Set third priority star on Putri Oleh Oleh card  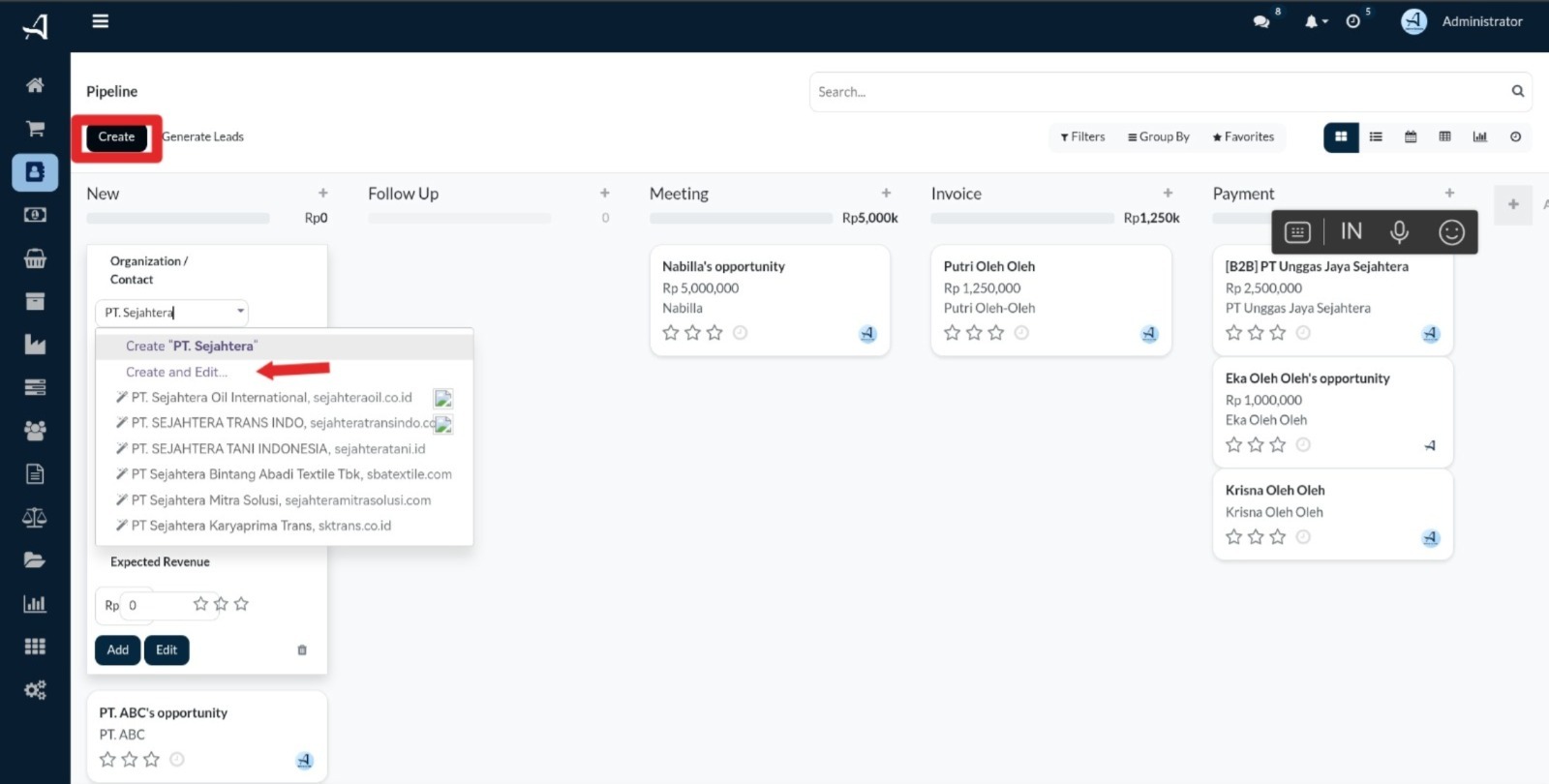tap(996, 333)
